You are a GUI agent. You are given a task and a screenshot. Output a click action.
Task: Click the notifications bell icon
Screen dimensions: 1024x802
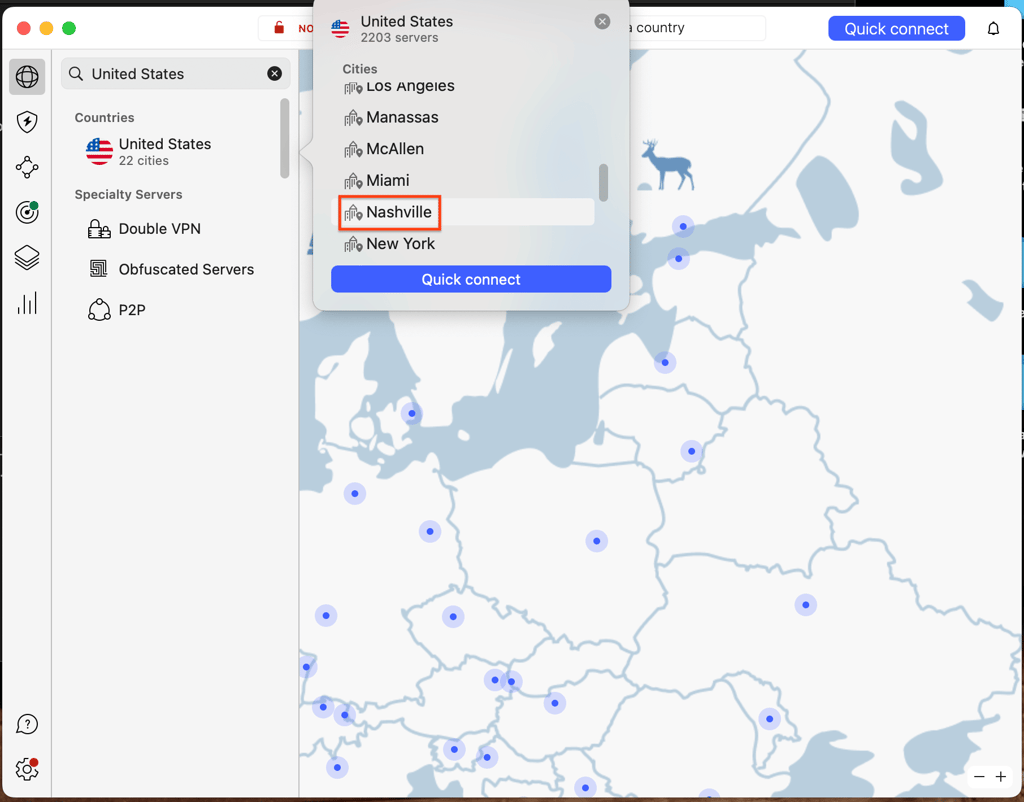point(993,28)
